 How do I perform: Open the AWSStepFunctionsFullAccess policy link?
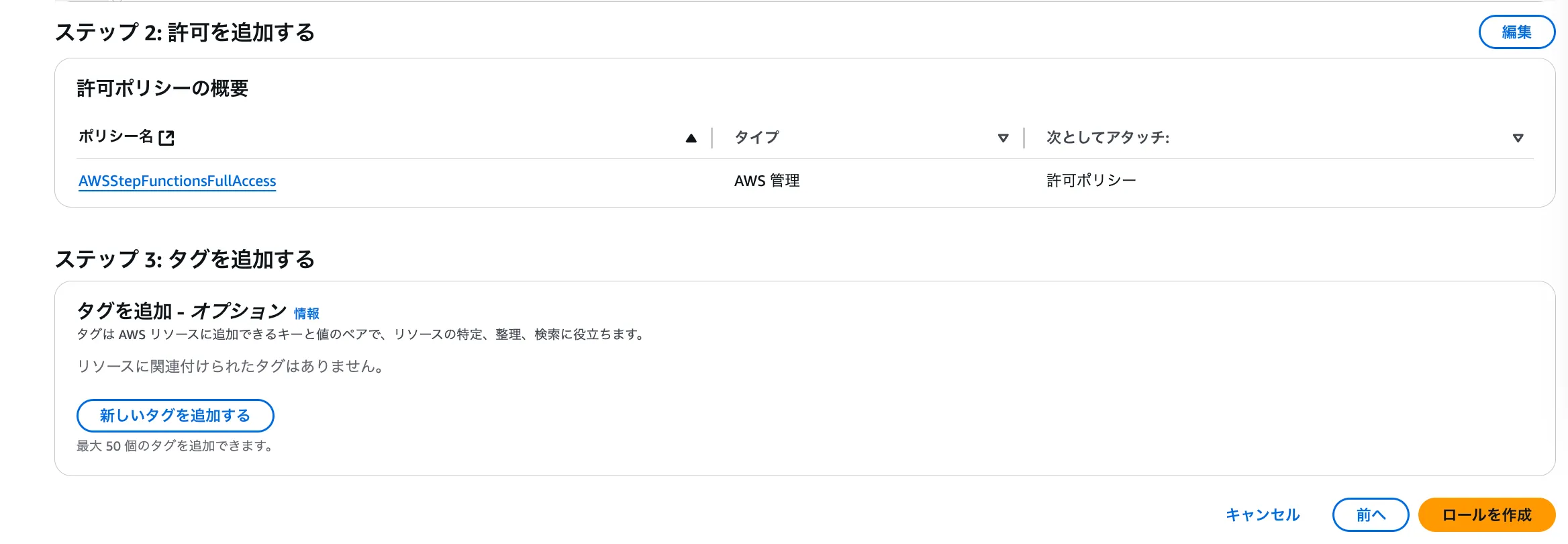[x=177, y=181]
